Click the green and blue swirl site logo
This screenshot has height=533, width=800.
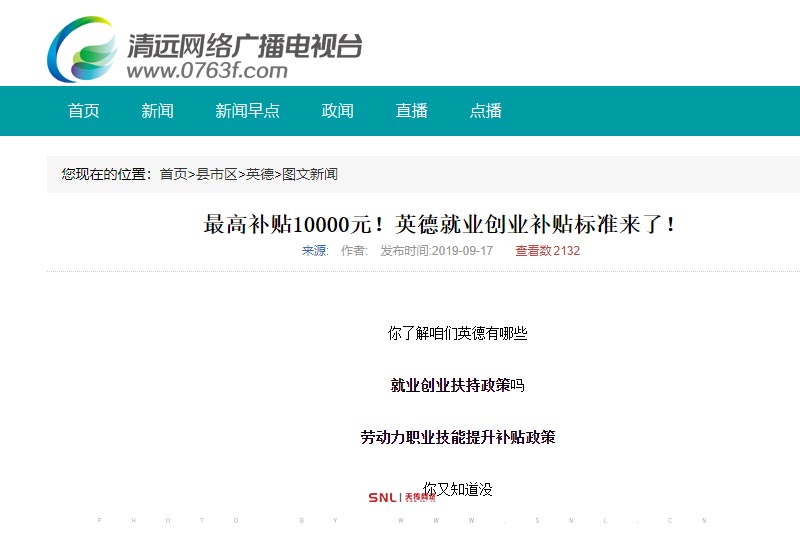pyautogui.click(x=82, y=48)
